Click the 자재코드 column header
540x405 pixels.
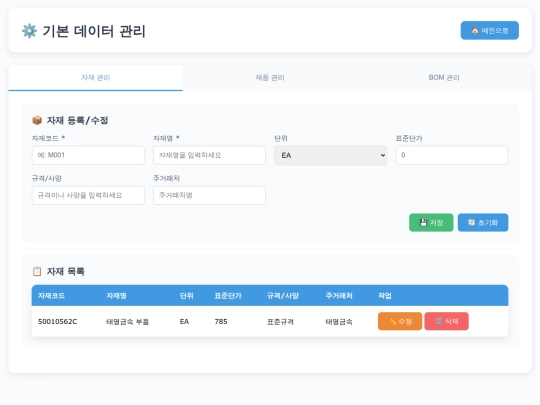(51, 296)
